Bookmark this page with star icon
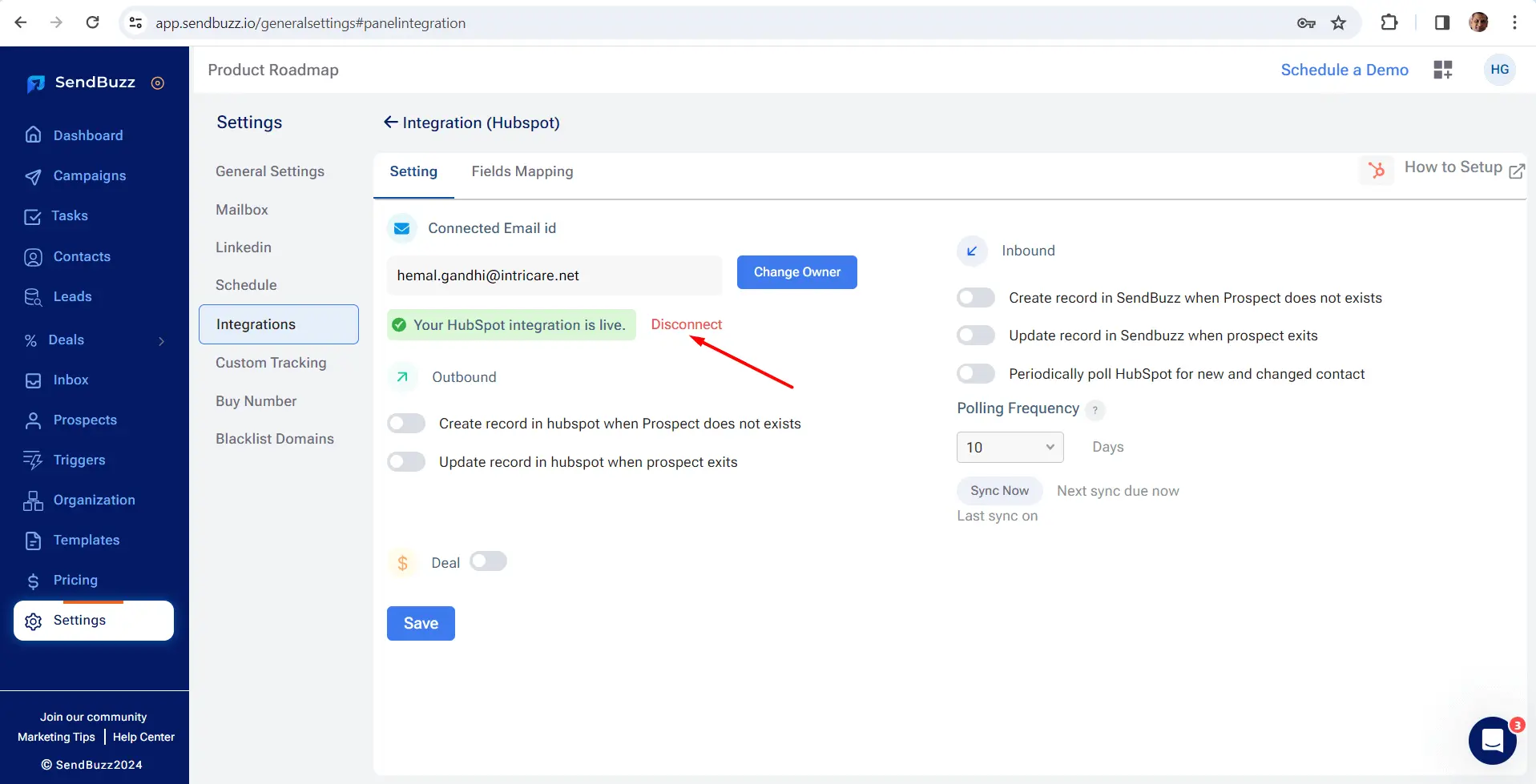Viewport: 1536px width, 784px height. click(x=1338, y=22)
